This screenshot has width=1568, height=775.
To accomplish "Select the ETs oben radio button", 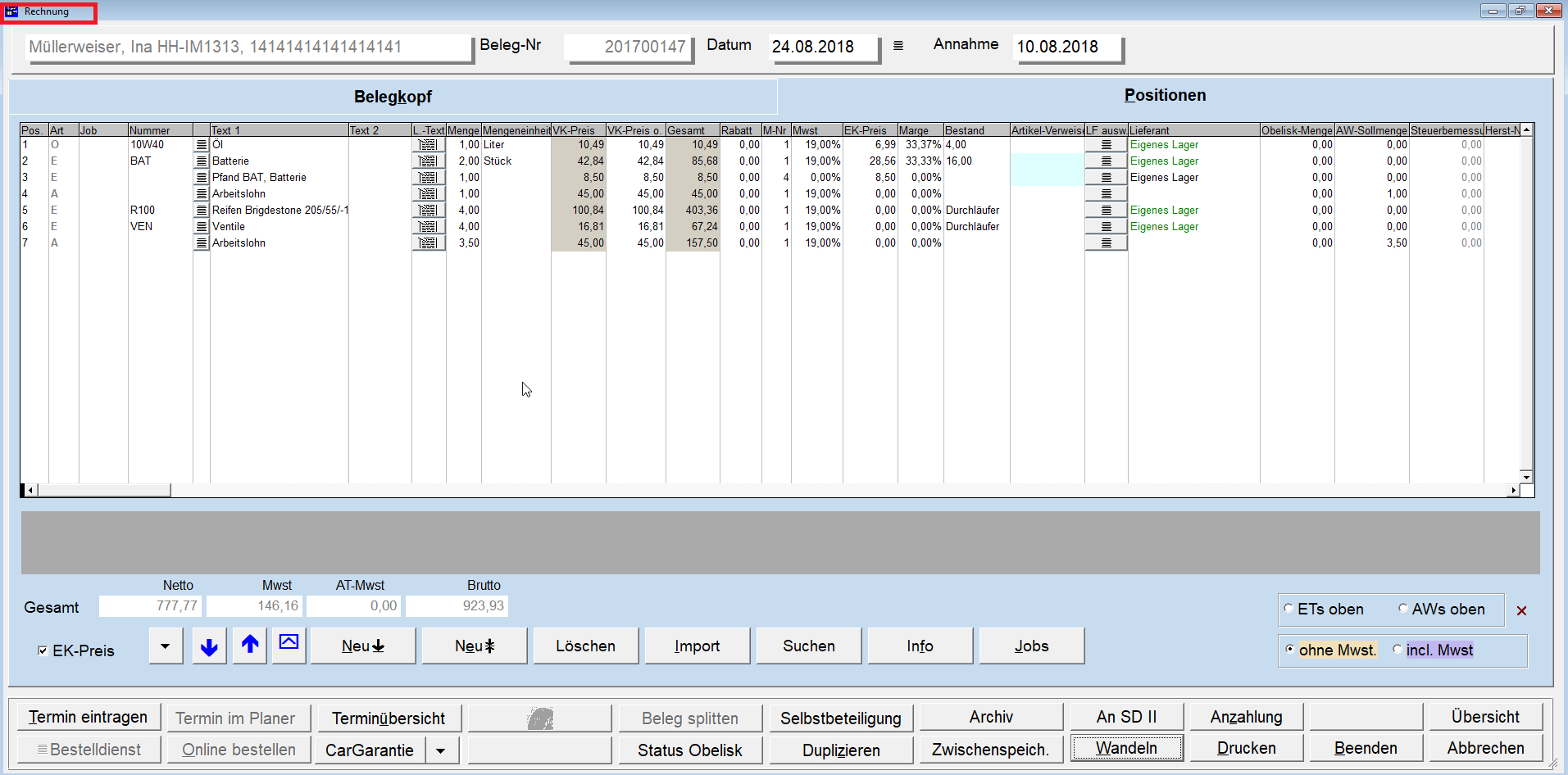I will point(1288,609).
